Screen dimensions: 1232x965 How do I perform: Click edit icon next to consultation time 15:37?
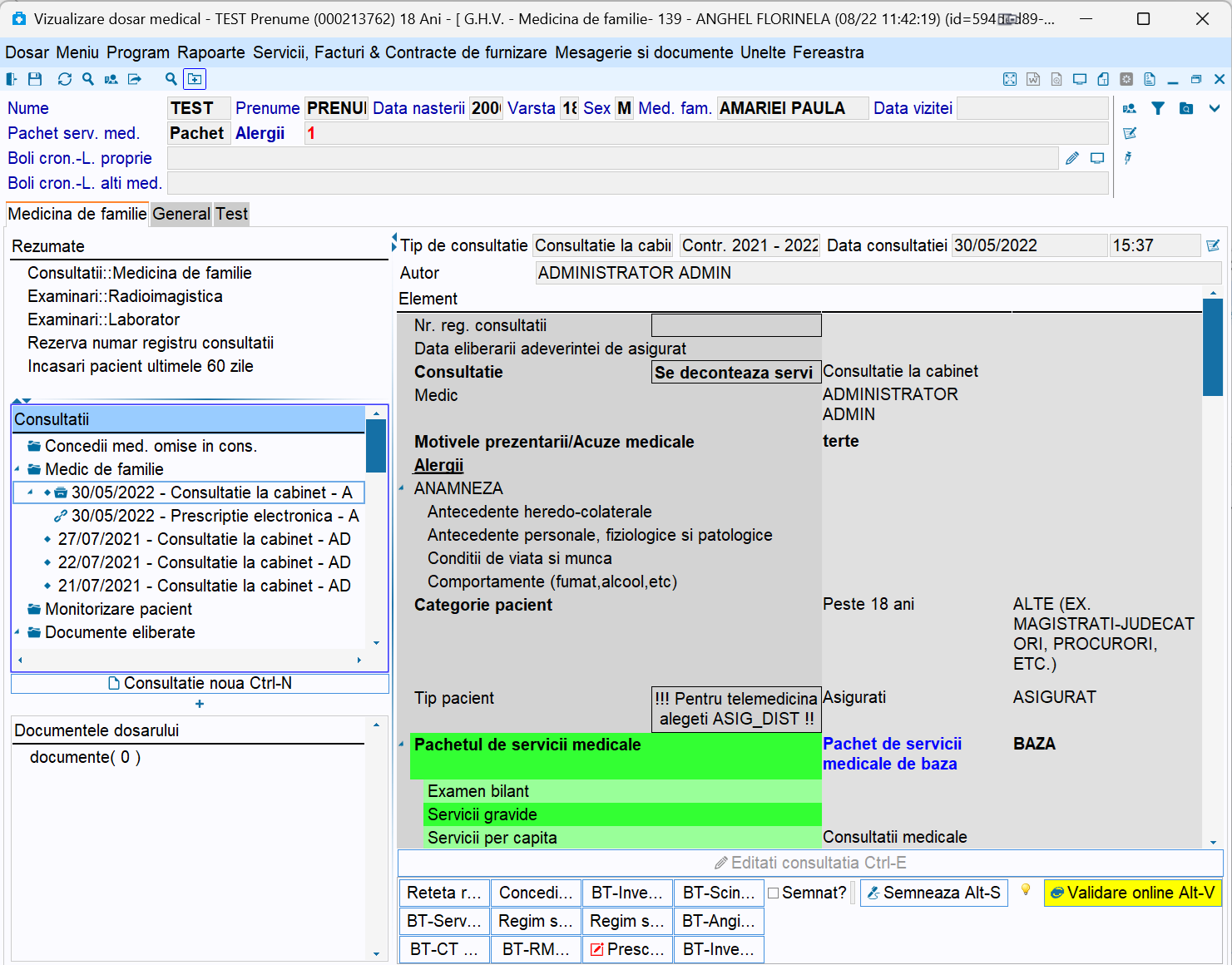(1213, 245)
